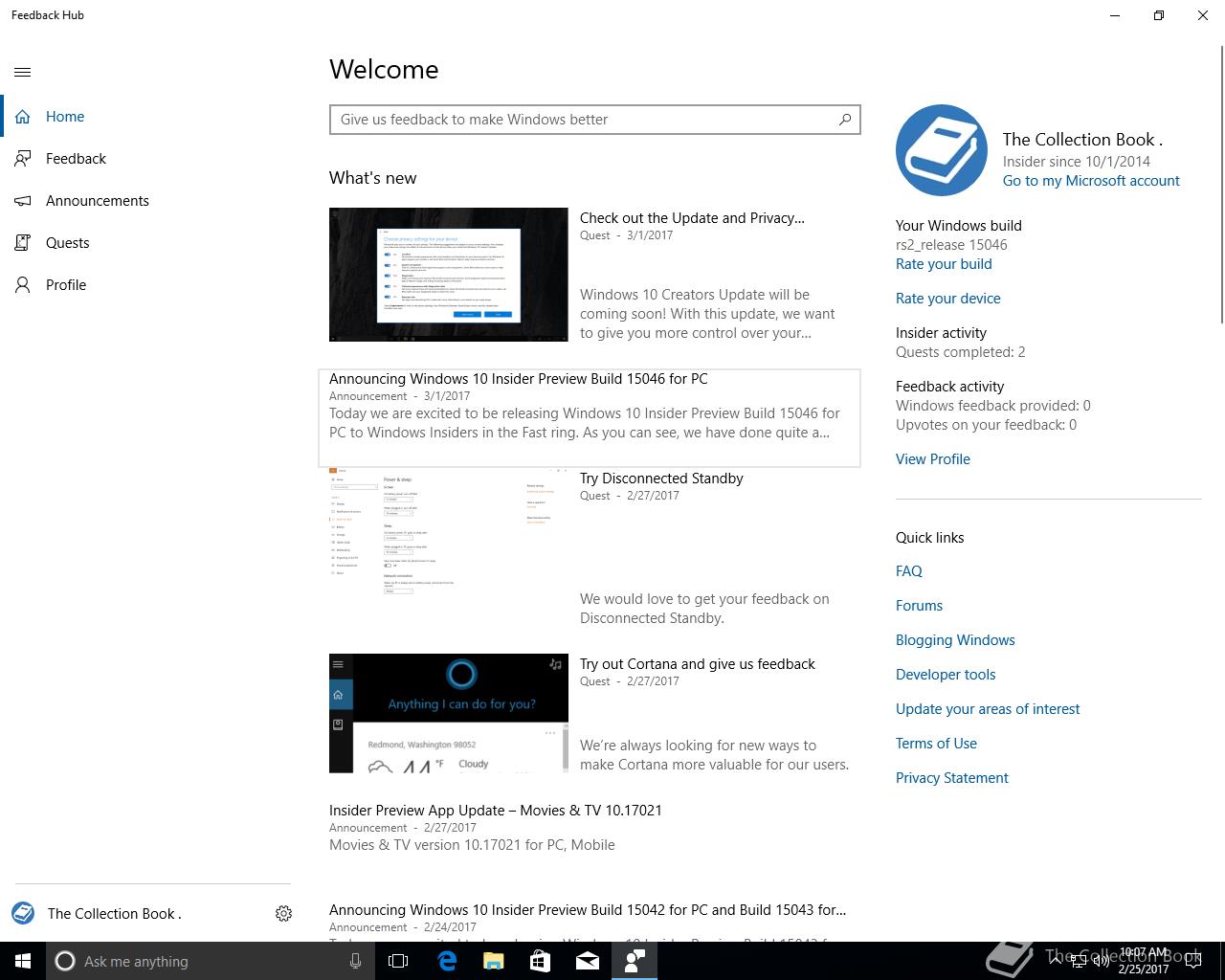Click the Profile person icon
This screenshot has height=980, width=1225.
[23, 285]
